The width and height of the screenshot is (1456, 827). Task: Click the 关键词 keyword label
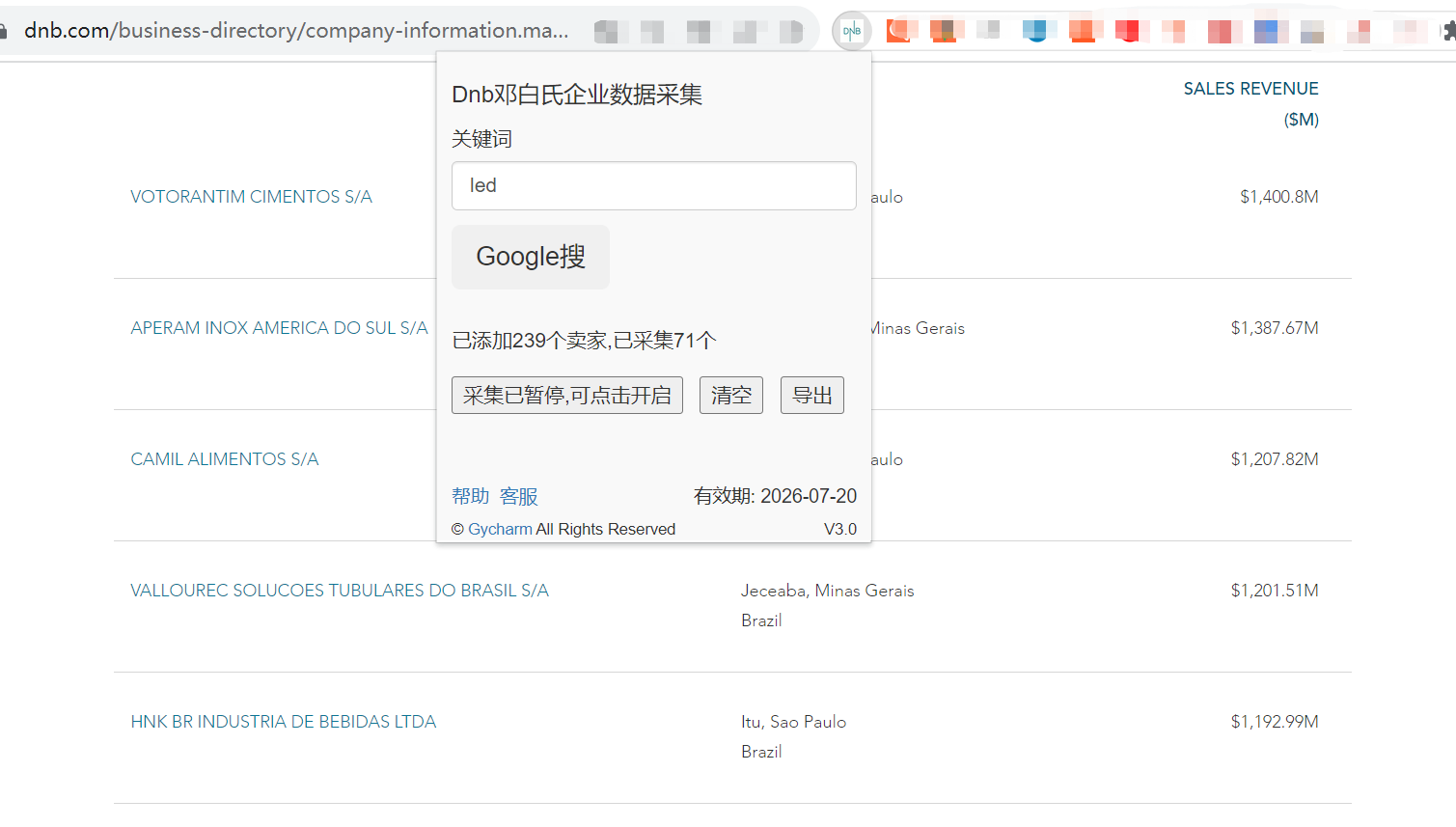[482, 139]
